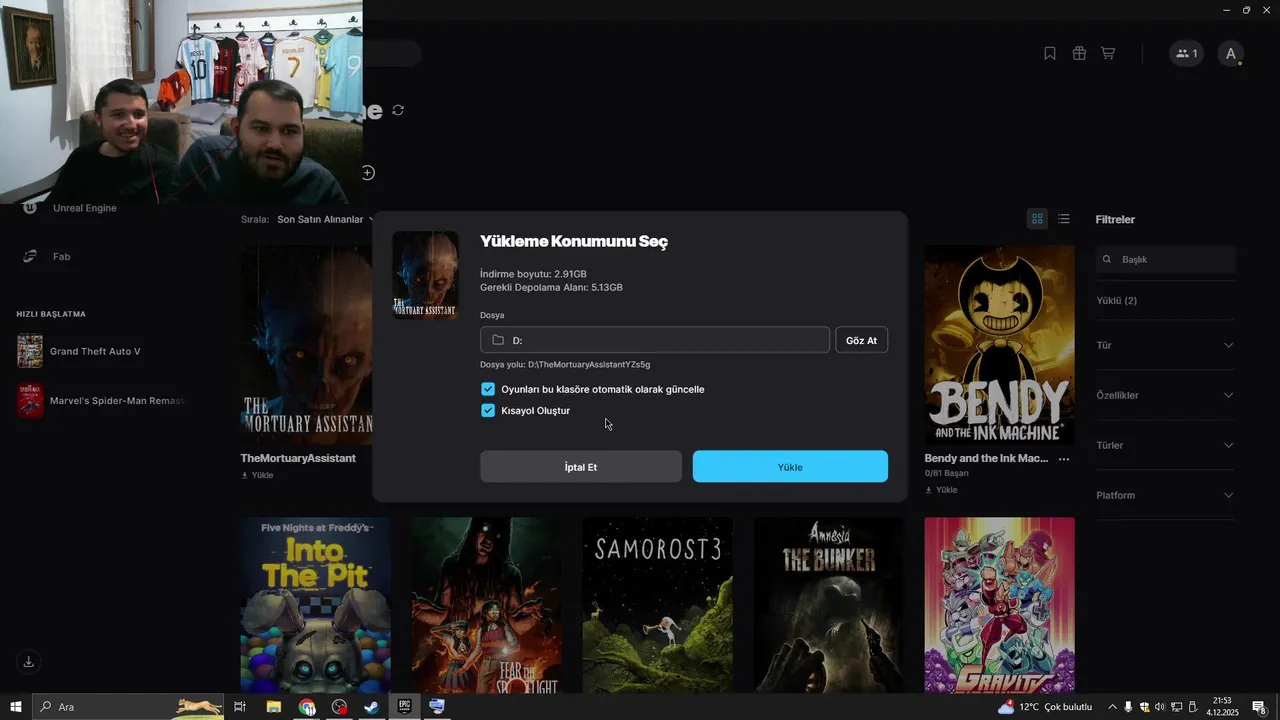
Task: Open Bendy and the Ink Machine cover
Action: point(1000,345)
